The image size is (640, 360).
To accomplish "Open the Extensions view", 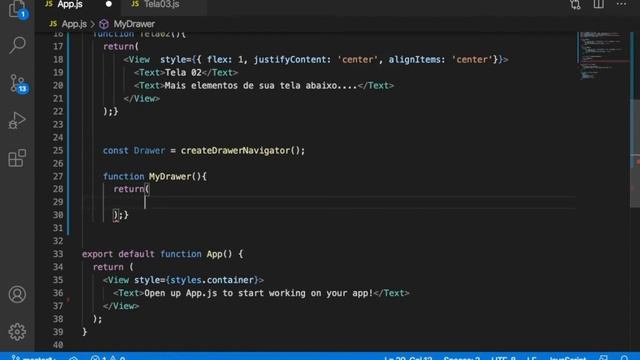I will (x=17, y=158).
